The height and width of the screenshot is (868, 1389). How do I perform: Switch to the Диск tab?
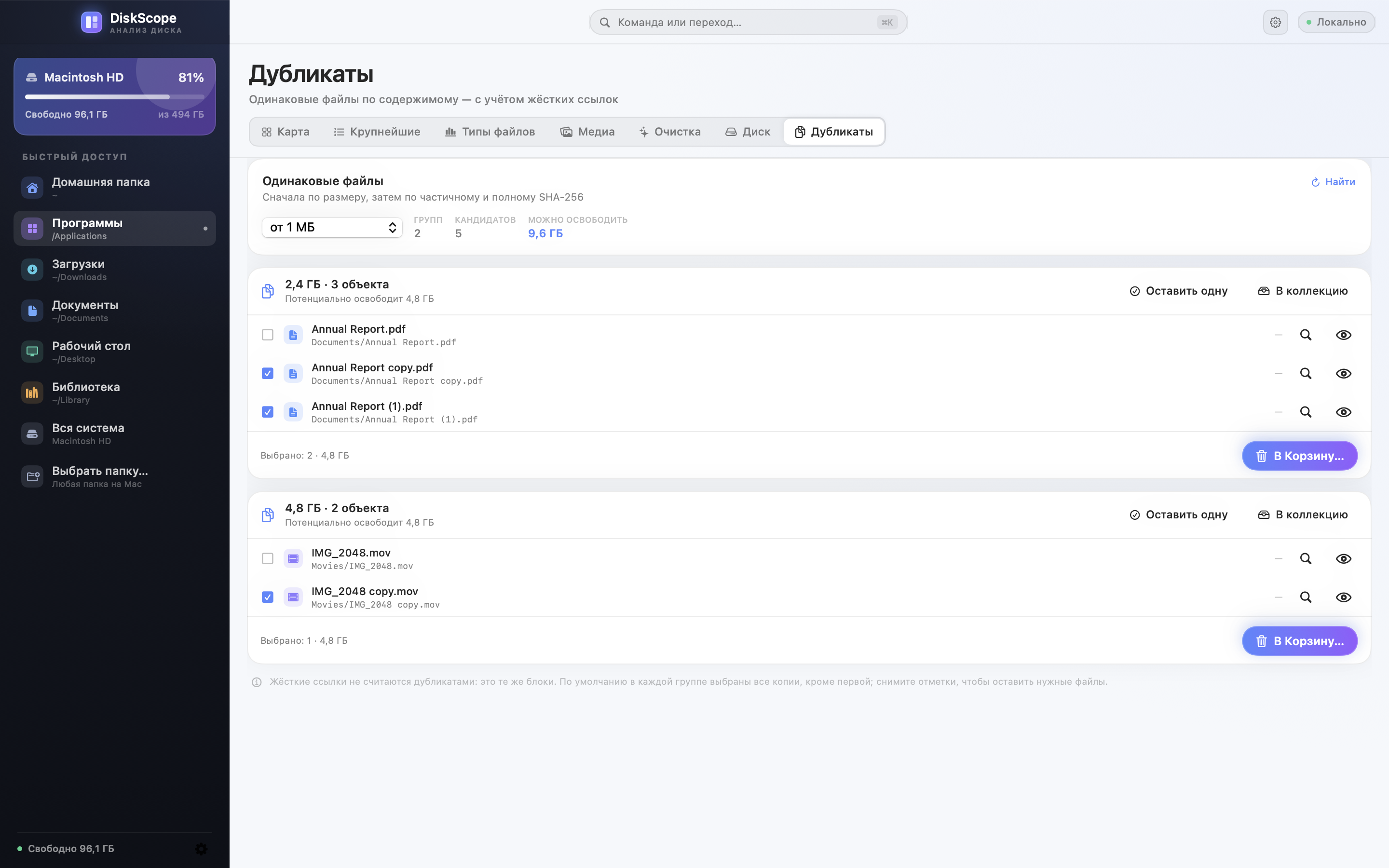748,132
